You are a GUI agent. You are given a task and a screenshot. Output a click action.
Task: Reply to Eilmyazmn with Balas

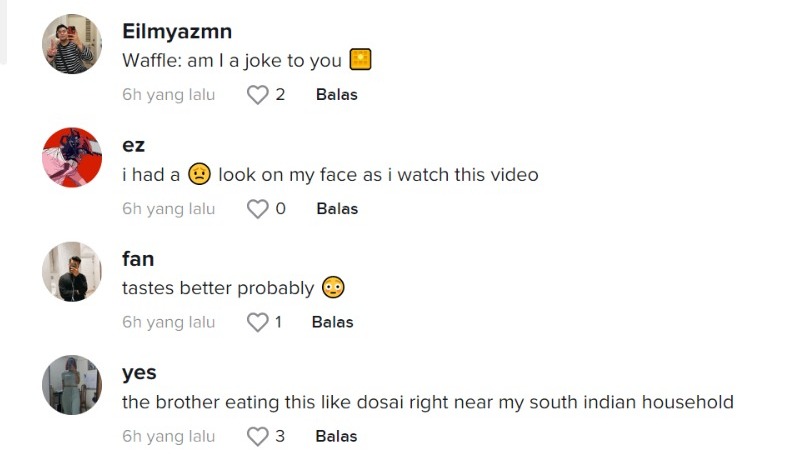[x=336, y=95]
